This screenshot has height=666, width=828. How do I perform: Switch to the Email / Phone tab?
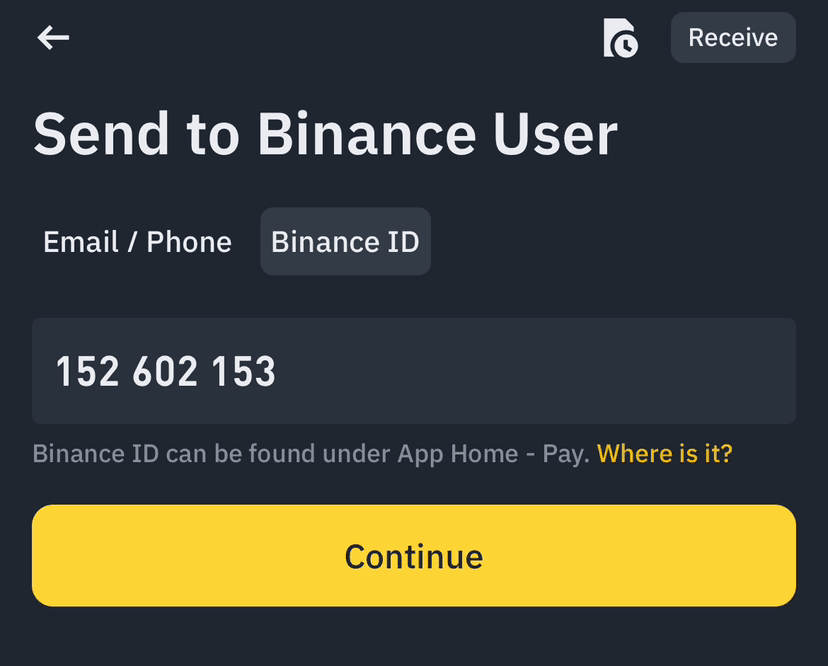pyautogui.click(x=137, y=242)
